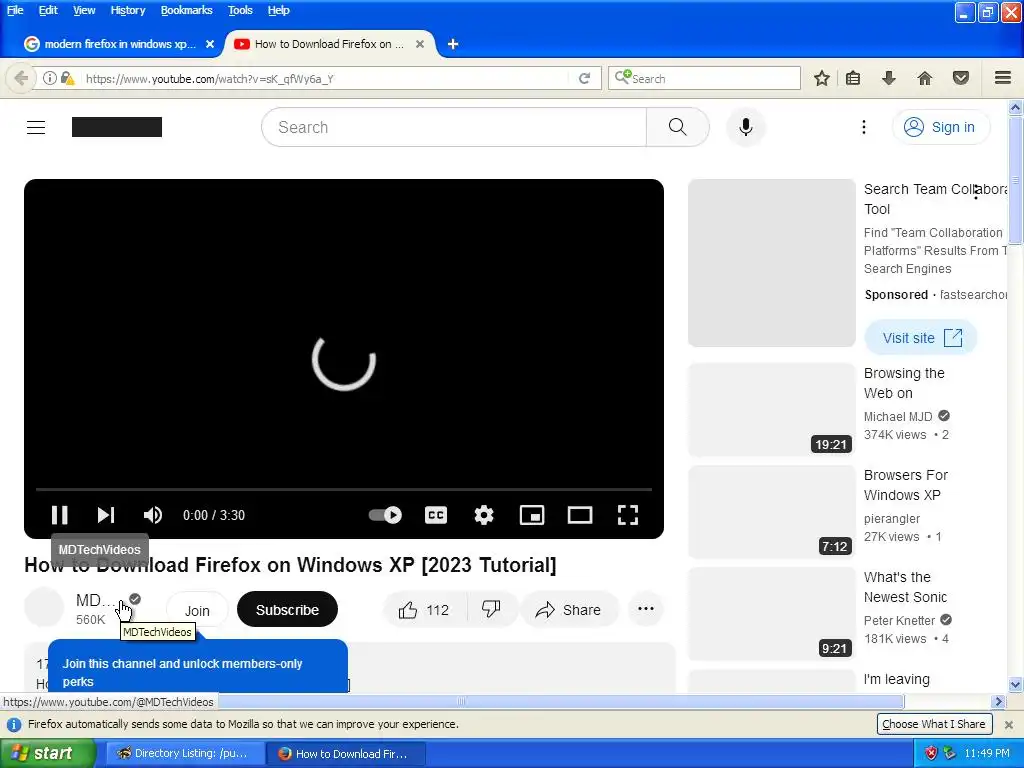The image size is (1024, 768).
Task: Open more actions ellipsis below video
Action: tap(646, 609)
